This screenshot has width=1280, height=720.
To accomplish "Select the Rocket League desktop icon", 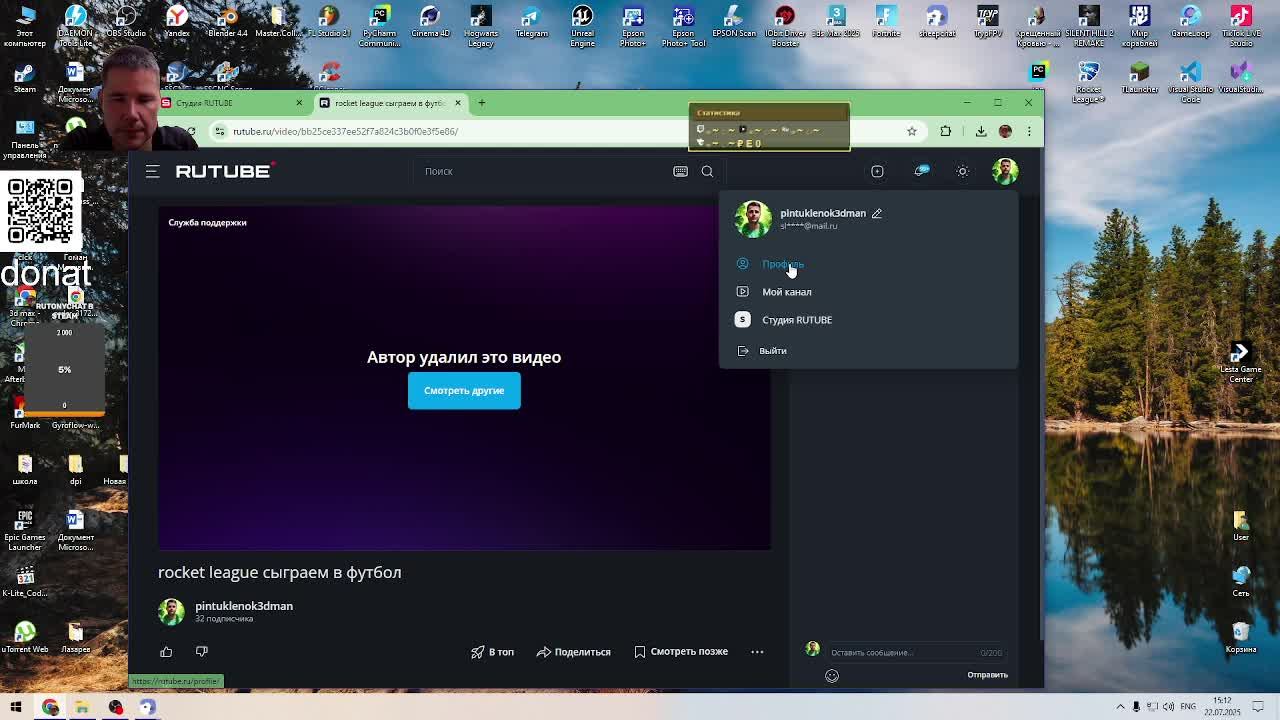I will click(1088, 83).
